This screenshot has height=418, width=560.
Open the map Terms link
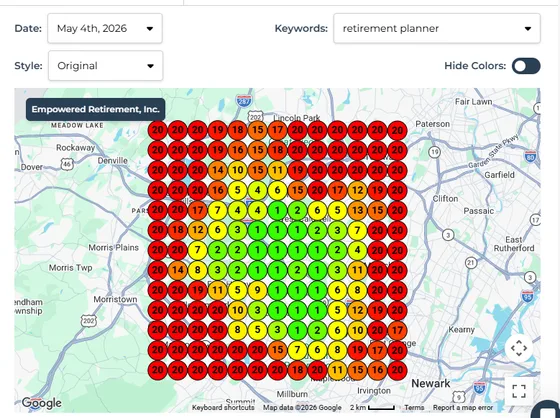pyautogui.click(x=414, y=408)
